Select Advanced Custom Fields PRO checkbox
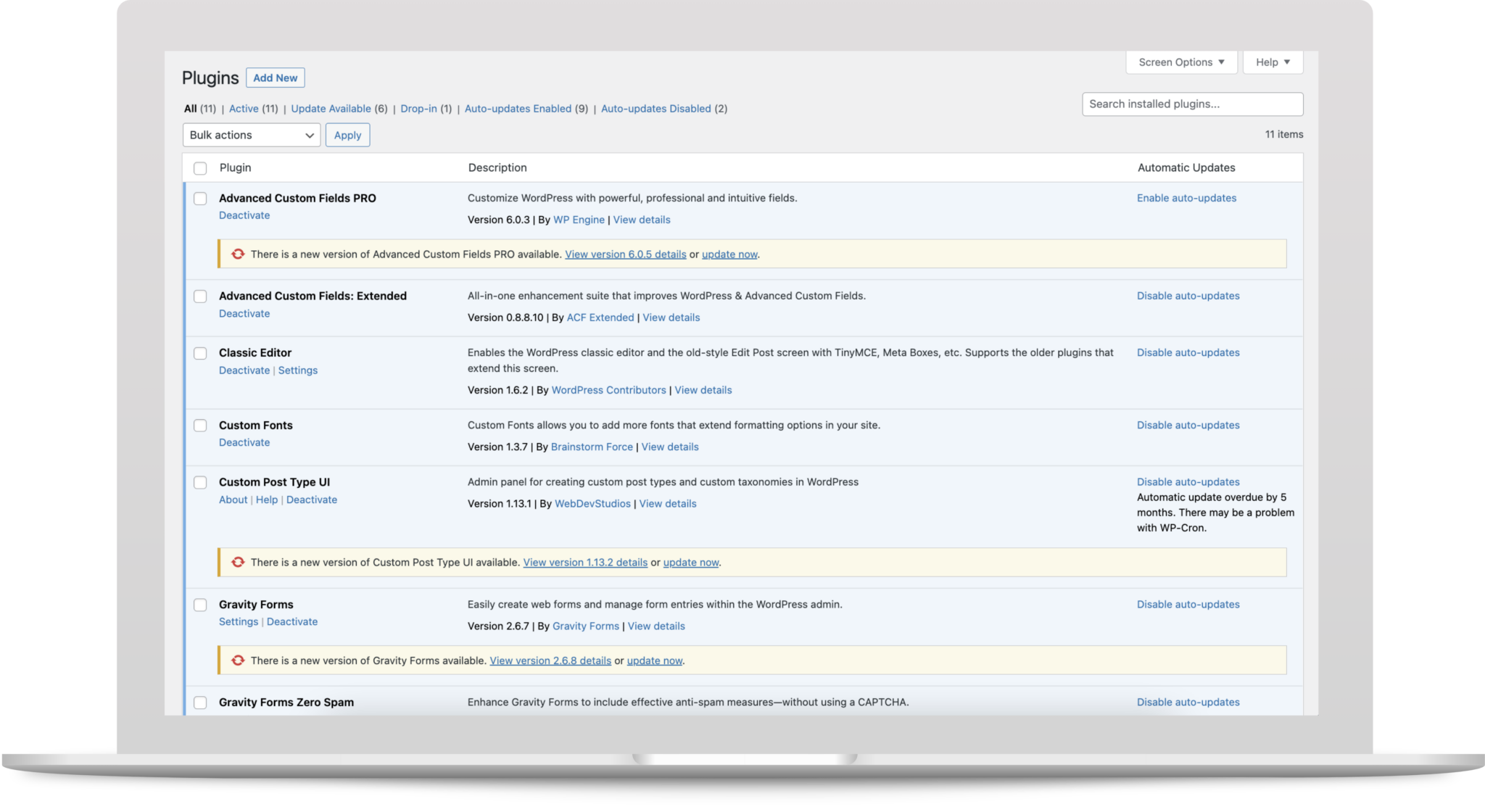This screenshot has width=1485, height=812. (200, 199)
